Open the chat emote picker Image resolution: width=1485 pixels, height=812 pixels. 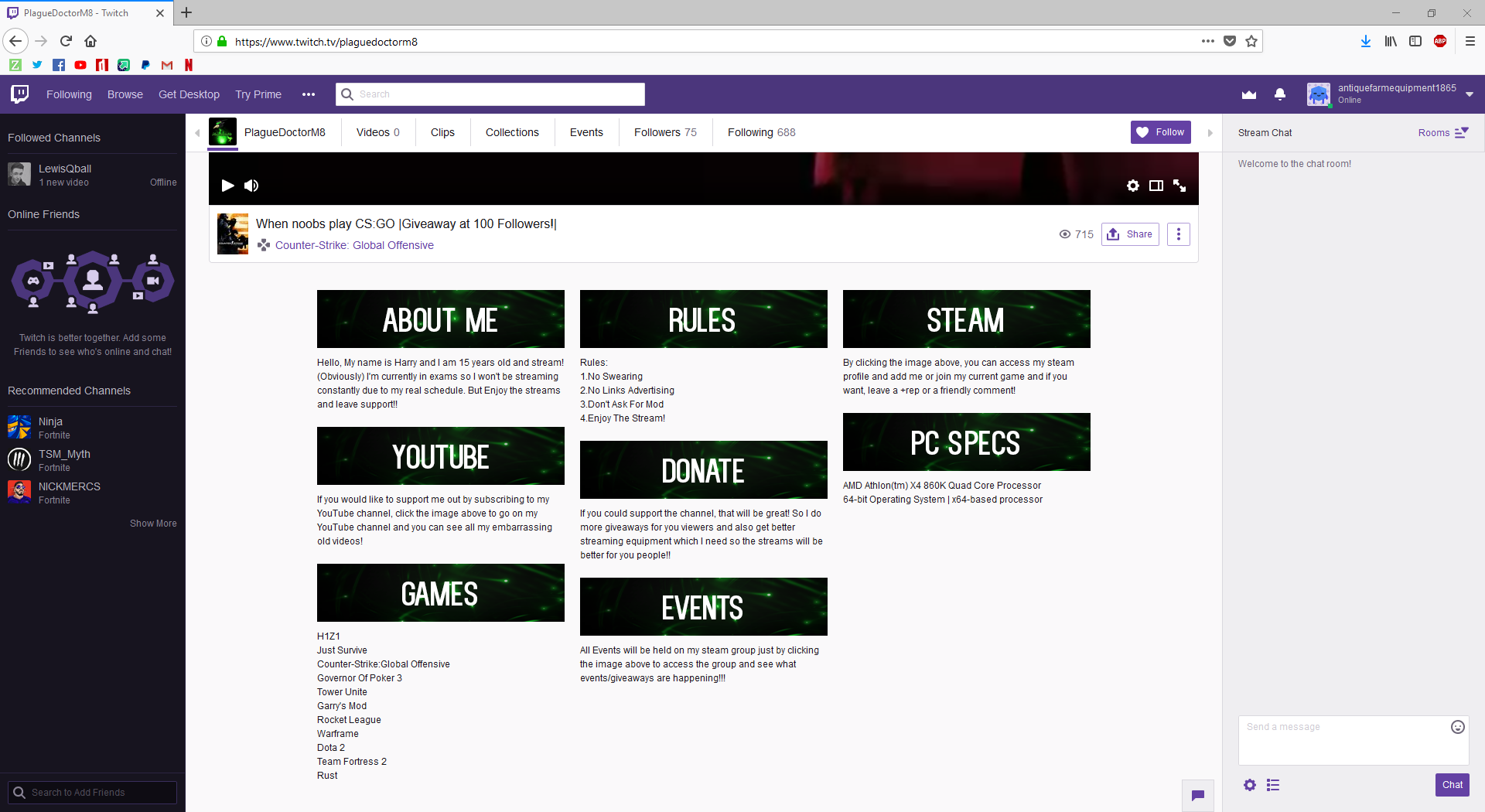tap(1458, 727)
